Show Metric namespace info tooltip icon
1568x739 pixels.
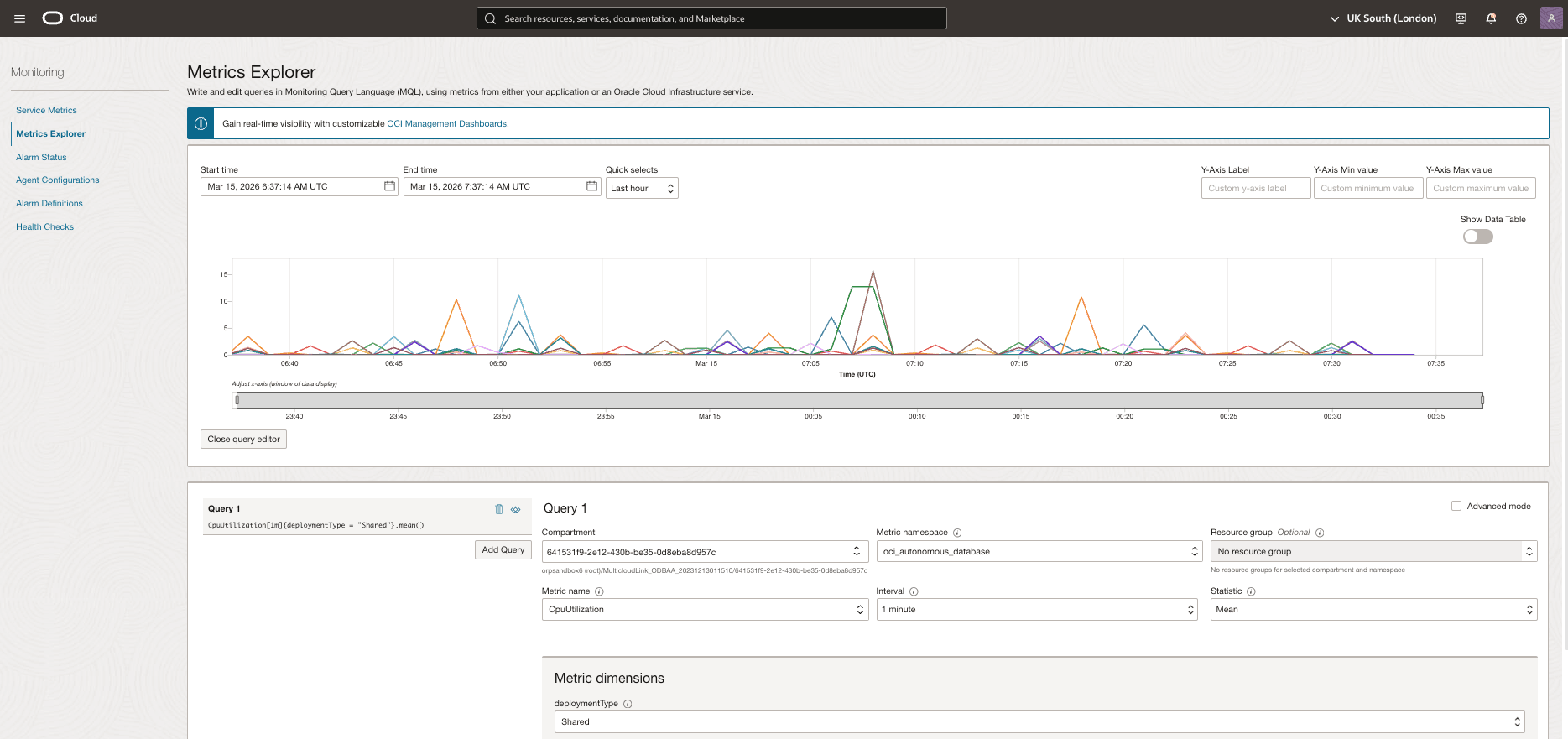pos(957,533)
